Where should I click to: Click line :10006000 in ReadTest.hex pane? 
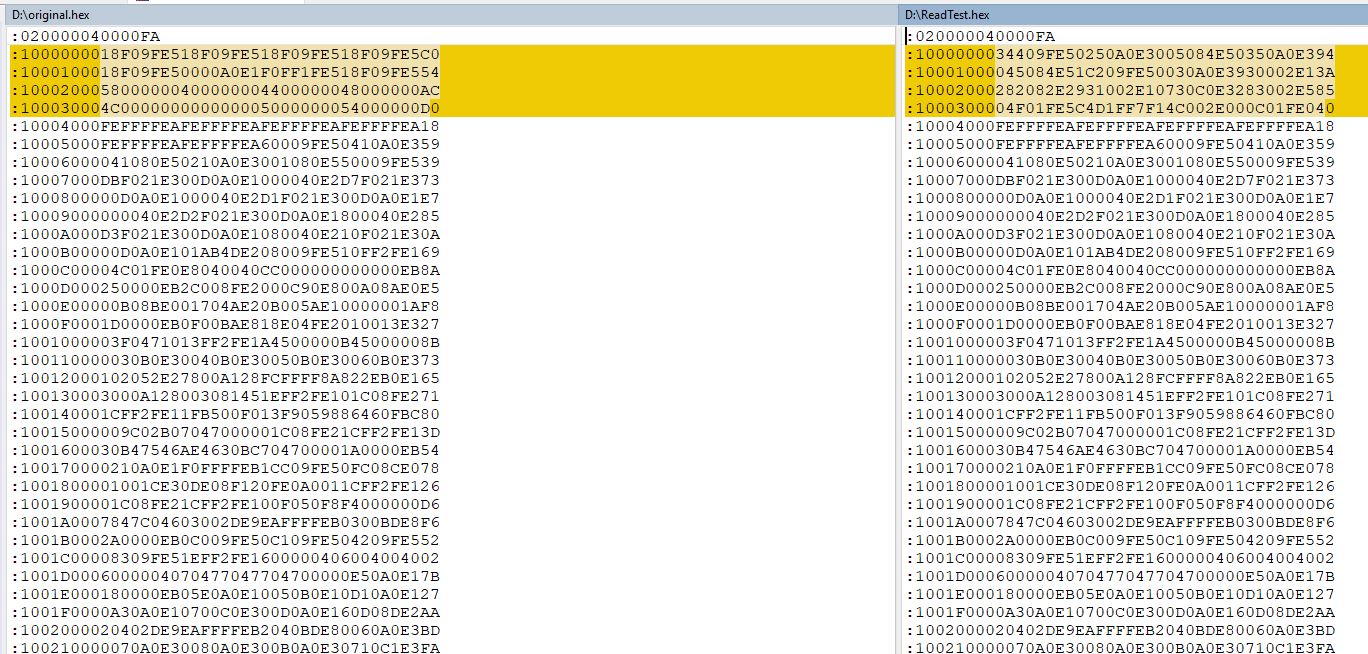1121,162
